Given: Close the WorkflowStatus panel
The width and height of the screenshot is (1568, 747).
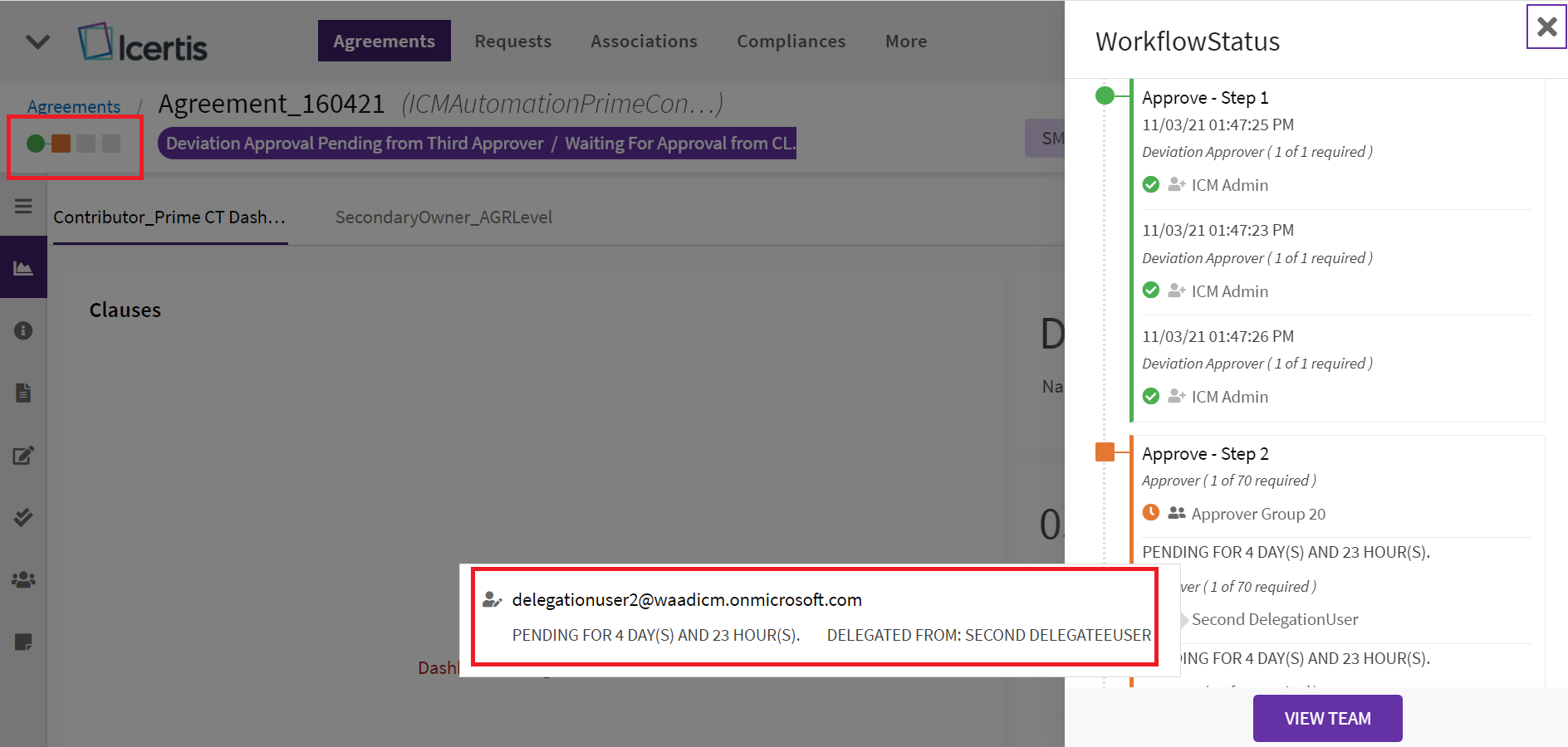Looking at the screenshot, I should pyautogui.click(x=1546, y=27).
